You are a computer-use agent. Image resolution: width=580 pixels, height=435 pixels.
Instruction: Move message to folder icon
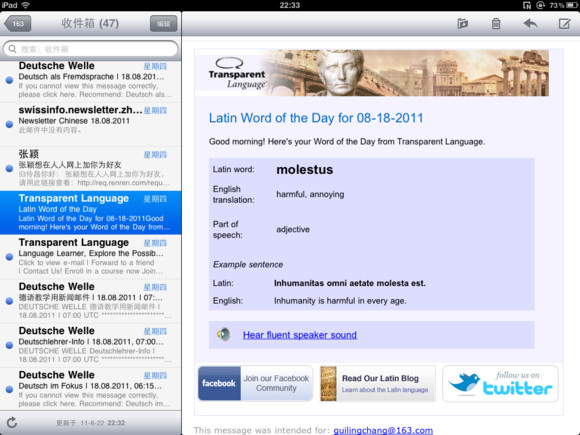click(462, 24)
